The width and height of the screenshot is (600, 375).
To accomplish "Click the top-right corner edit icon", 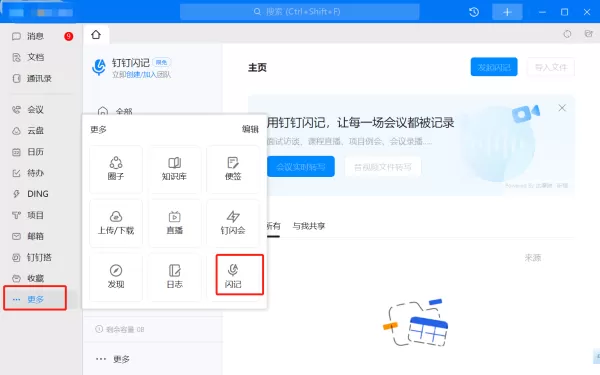I will [589, 34].
